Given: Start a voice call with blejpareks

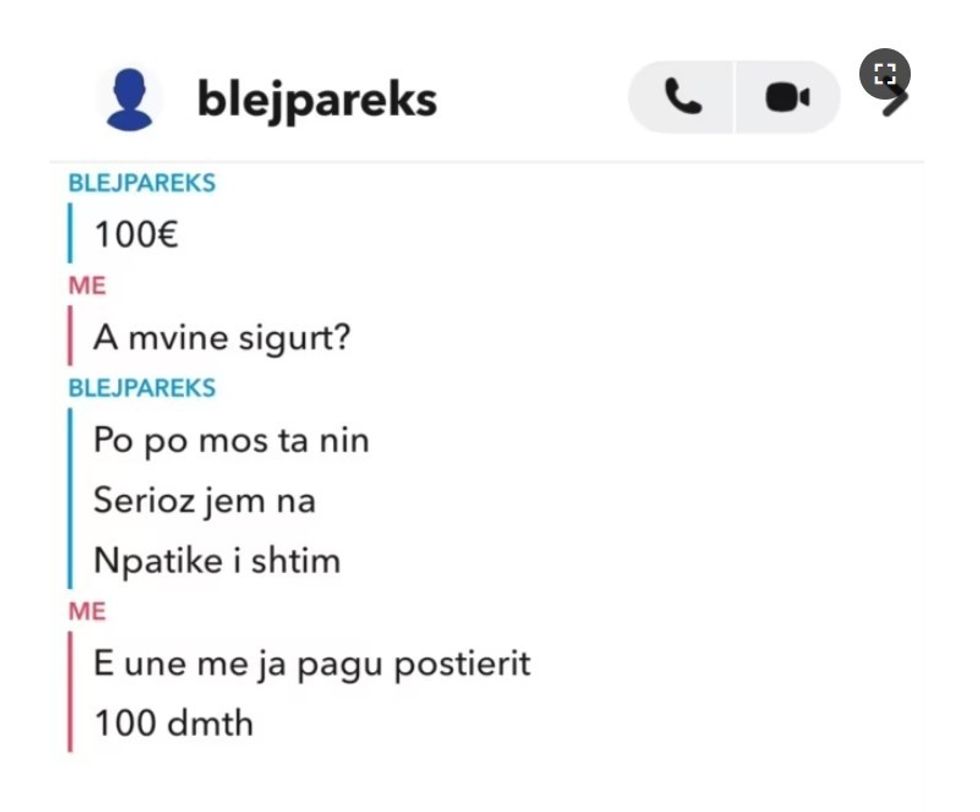Looking at the screenshot, I should click(x=681, y=97).
